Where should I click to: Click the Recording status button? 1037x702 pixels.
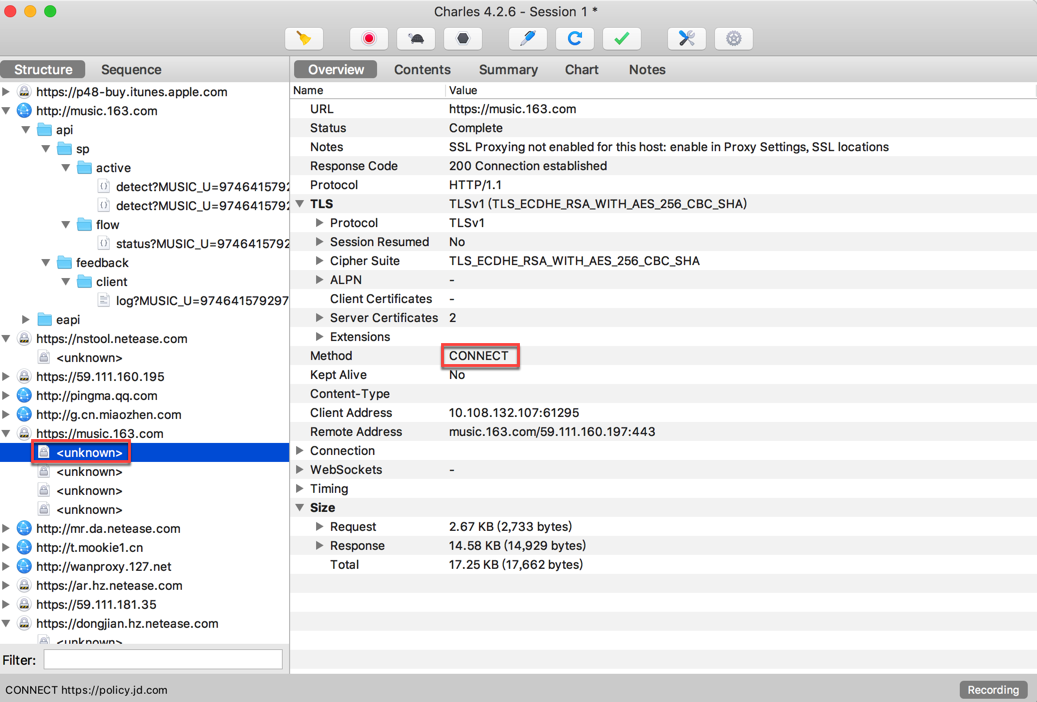(x=993, y=689)
